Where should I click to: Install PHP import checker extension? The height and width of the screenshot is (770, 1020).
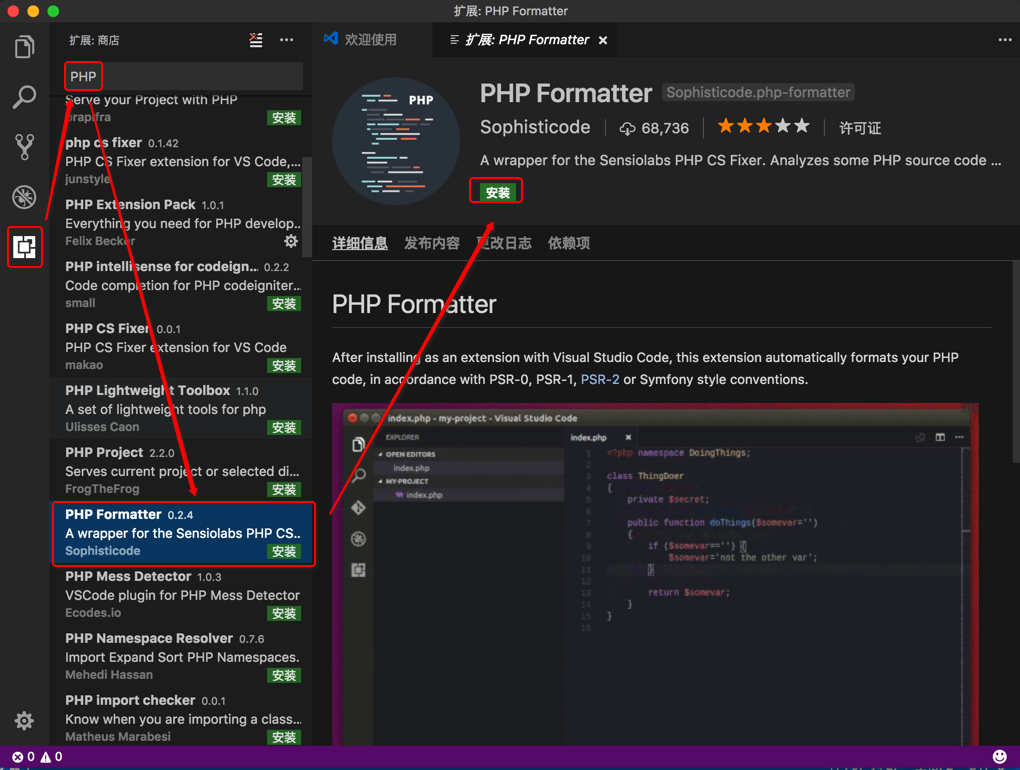(284, 737)
